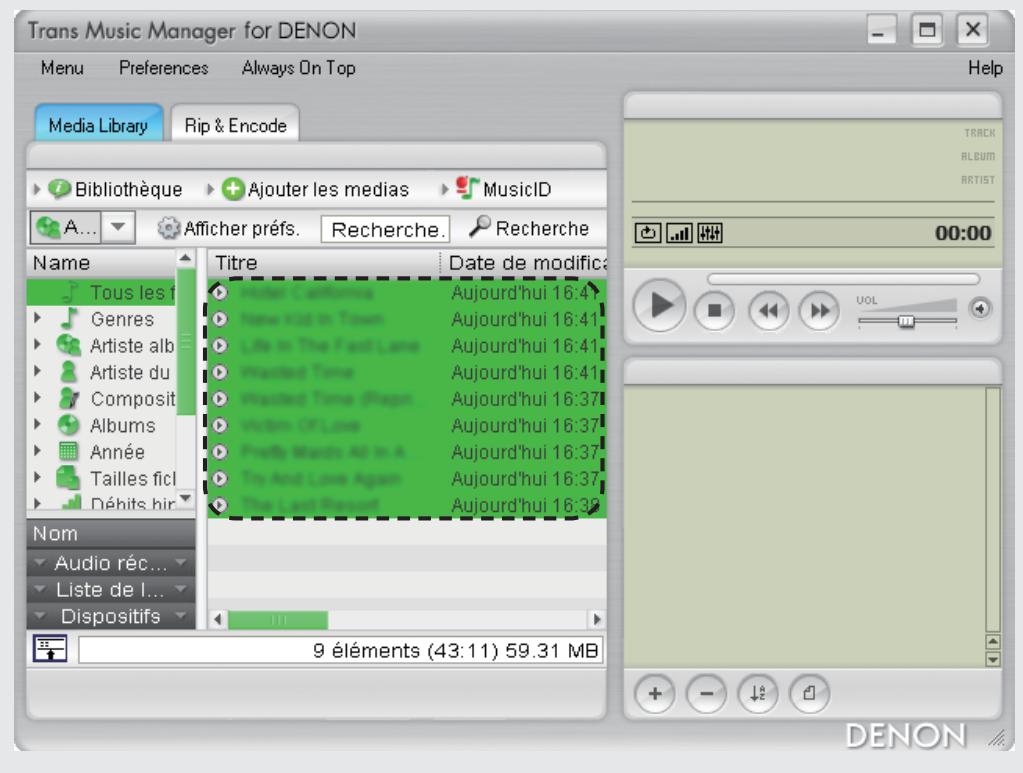1023x773 pixels.
Task: Click the fast forward button
Action: pyautogui.click(x=819, y=311)
